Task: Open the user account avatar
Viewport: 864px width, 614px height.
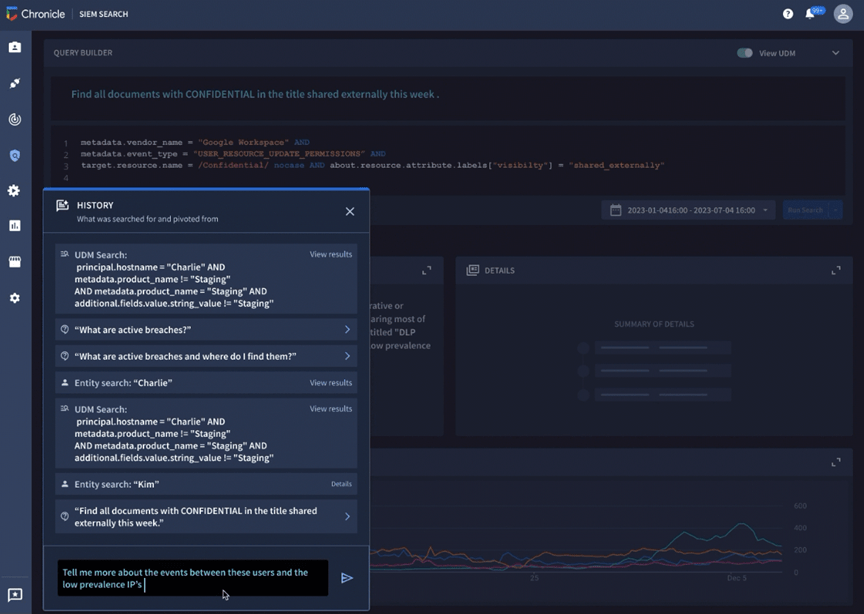Action: point(843,14)
